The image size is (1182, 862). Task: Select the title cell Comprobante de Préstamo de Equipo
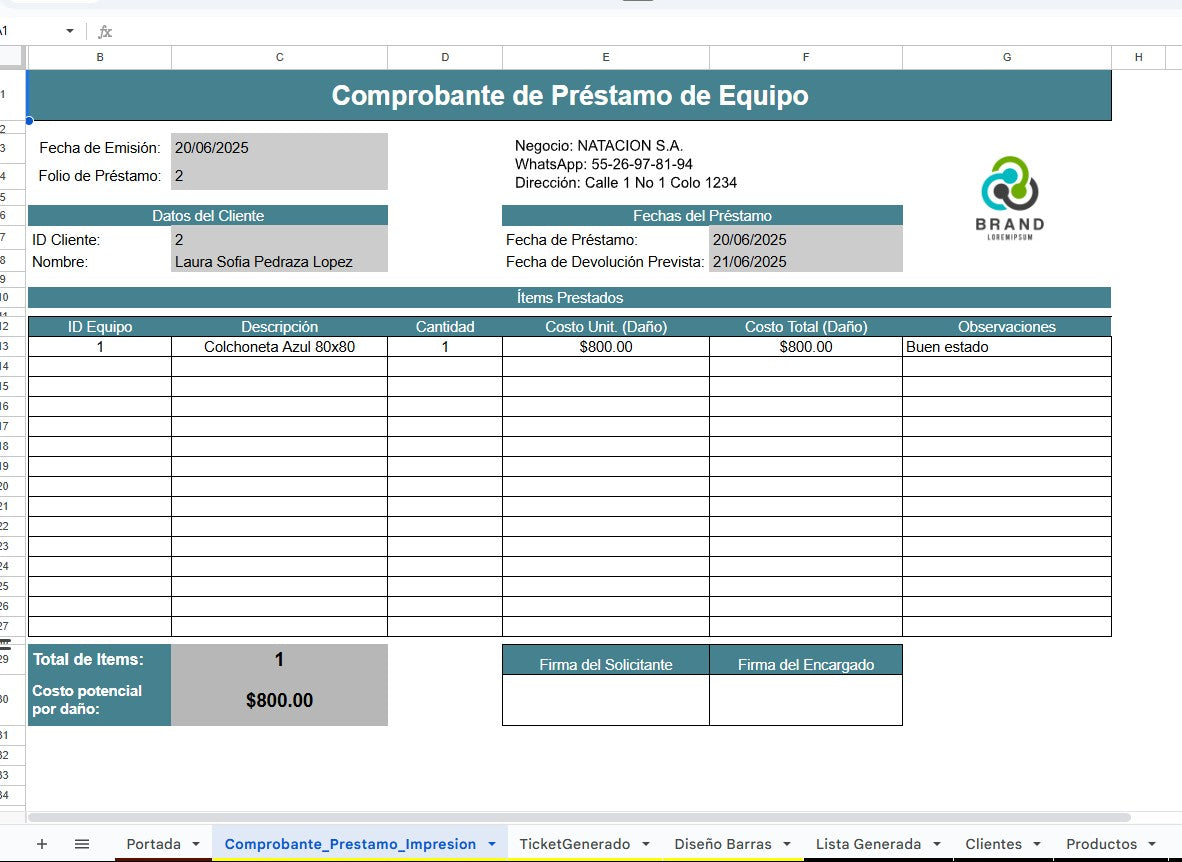pyautogui.click(x=570, y=95)
